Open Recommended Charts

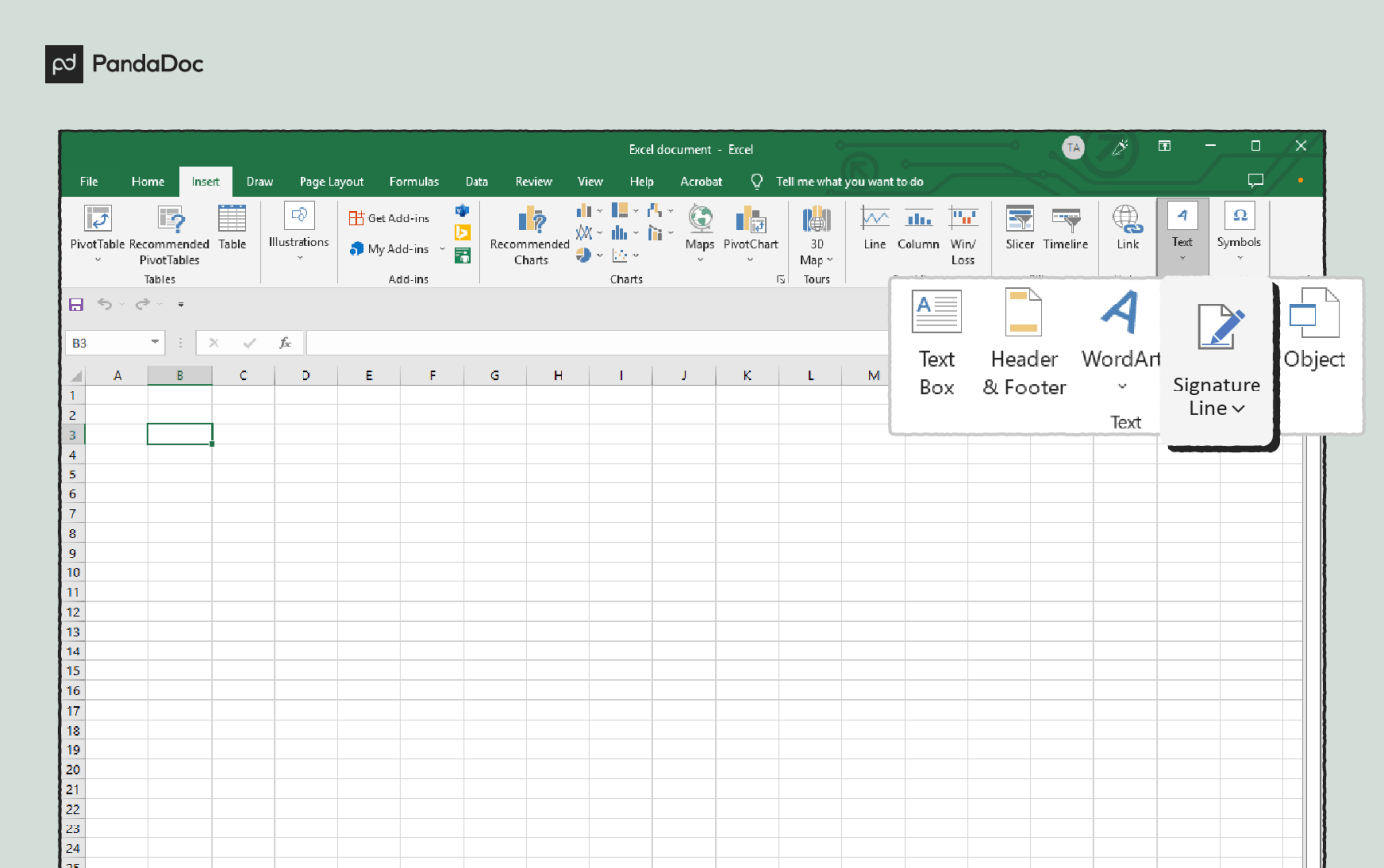[x=530, y=234]
